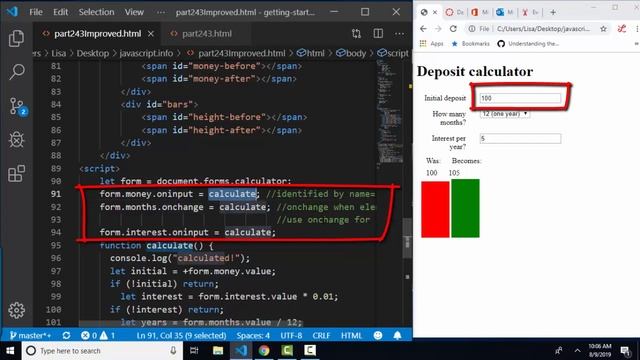Open the Edit menu
Image resolution: width=640 pixels, height=360 pixels.
point(60,12)
